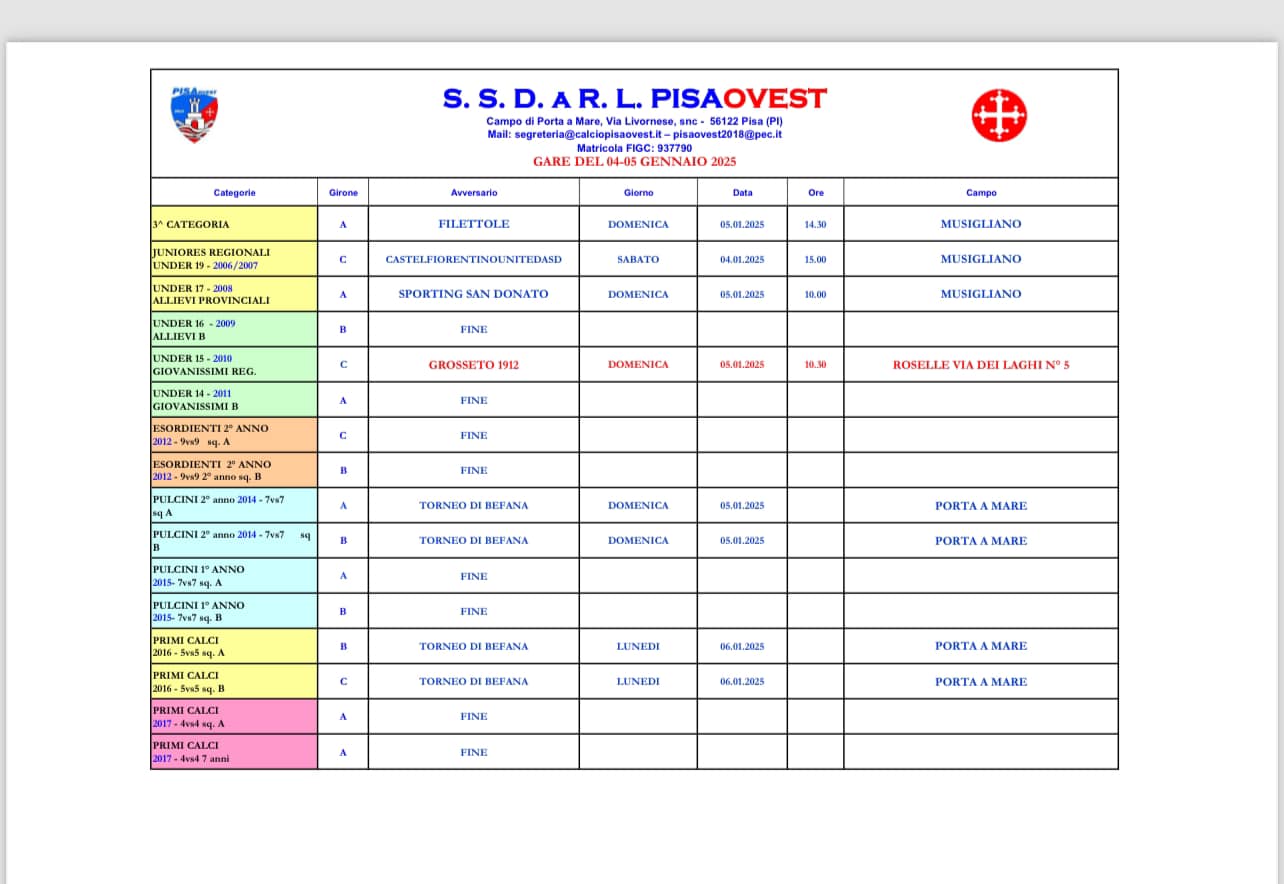Click 06.01.2025 in the PRIMI CALCI 2016 sq. A row
1284x884 pixels.
click(x=742, y=646)
